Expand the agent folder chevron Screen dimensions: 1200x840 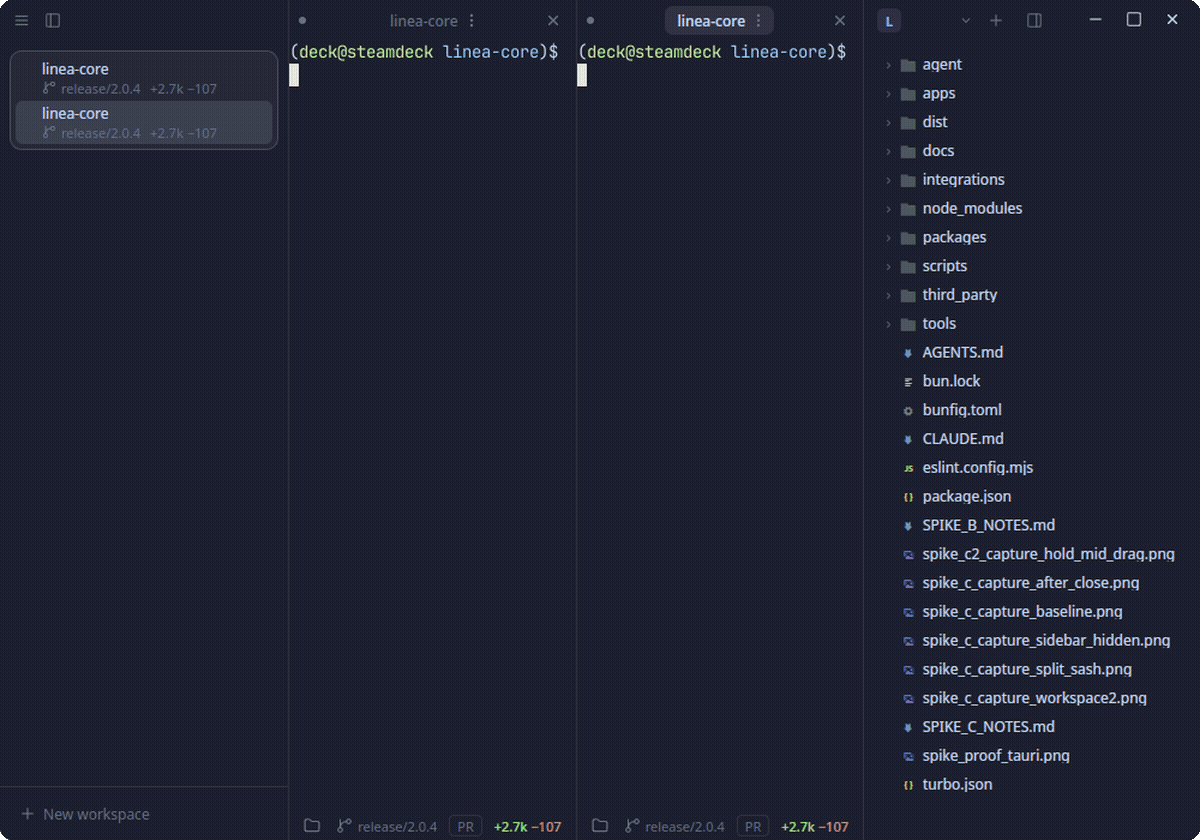pyautogui.click(x=888, y=65)
